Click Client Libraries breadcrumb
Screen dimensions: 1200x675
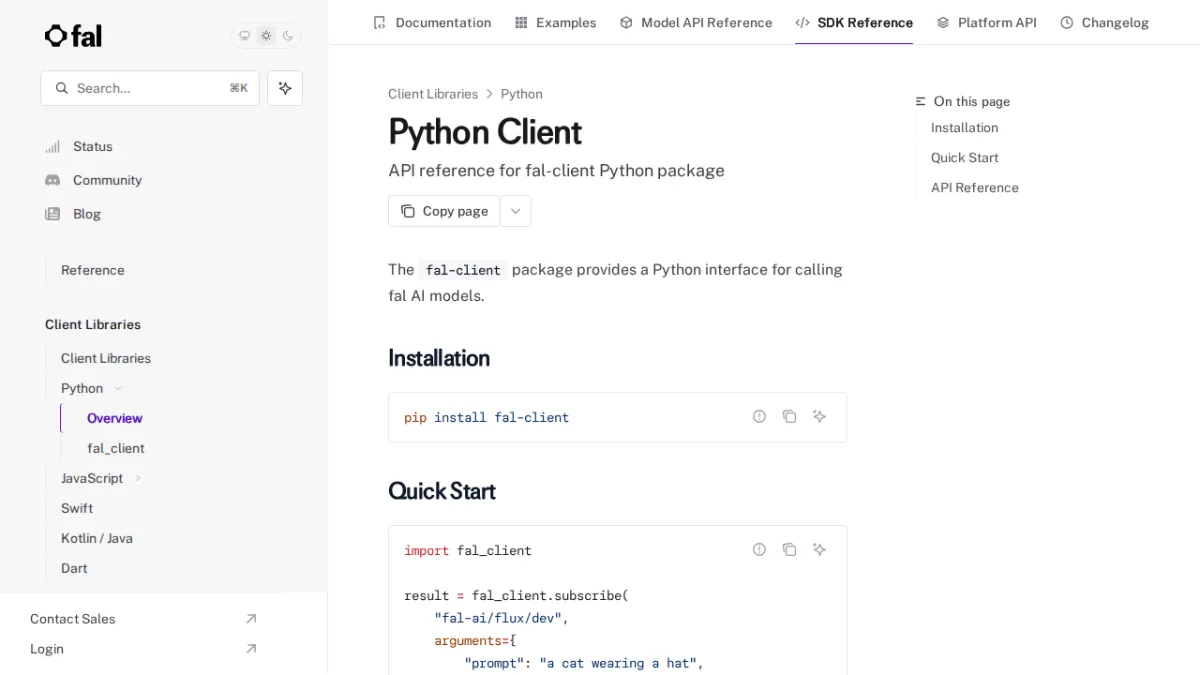pyautogui.click(x=433, y=94)
